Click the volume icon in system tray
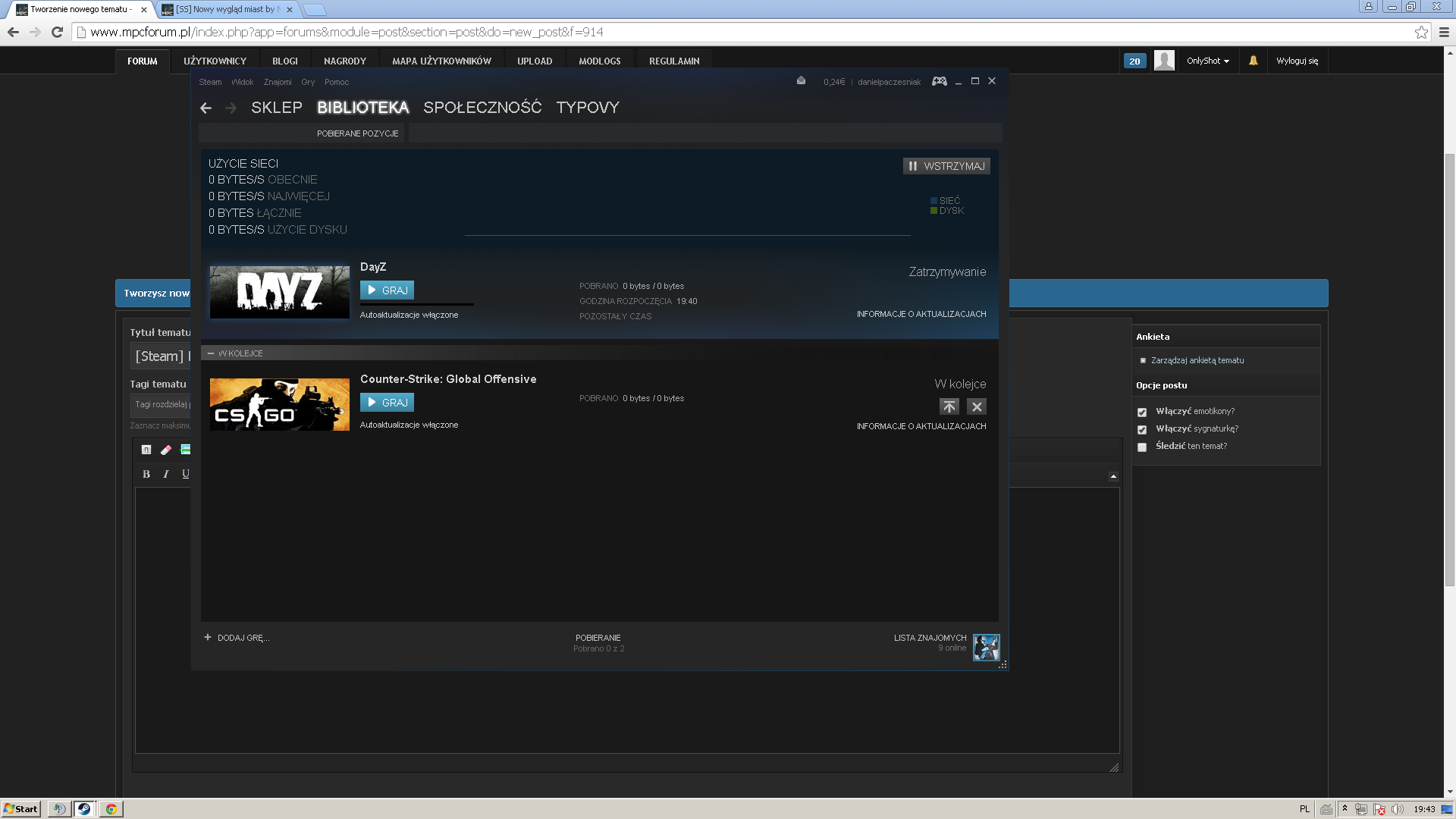Viewport: 1456px width, 819px height. [1397, 809]
